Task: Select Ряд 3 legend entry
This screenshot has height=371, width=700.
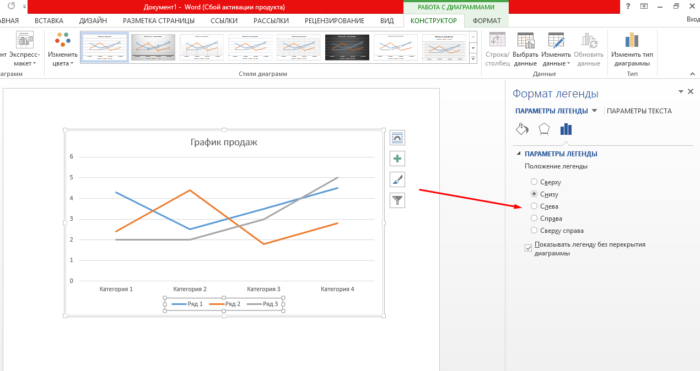Action: [x=262, y=304]
